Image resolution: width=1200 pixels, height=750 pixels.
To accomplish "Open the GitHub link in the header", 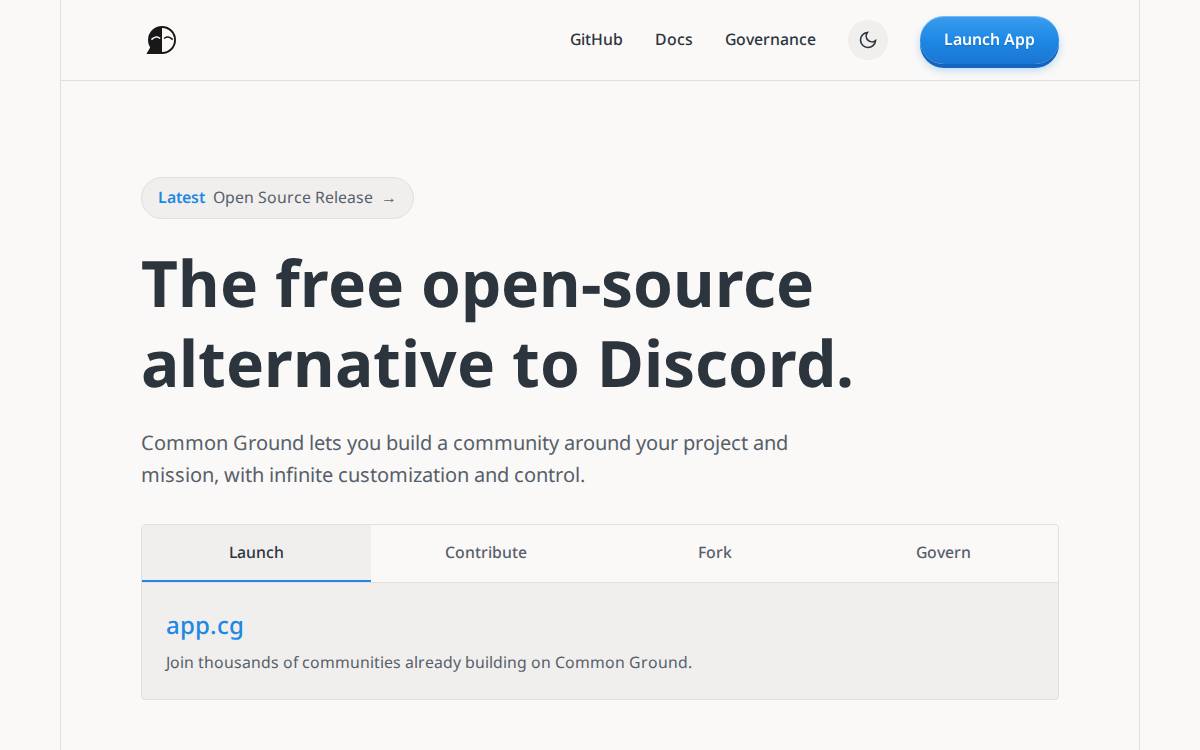I will pos(596,40).
